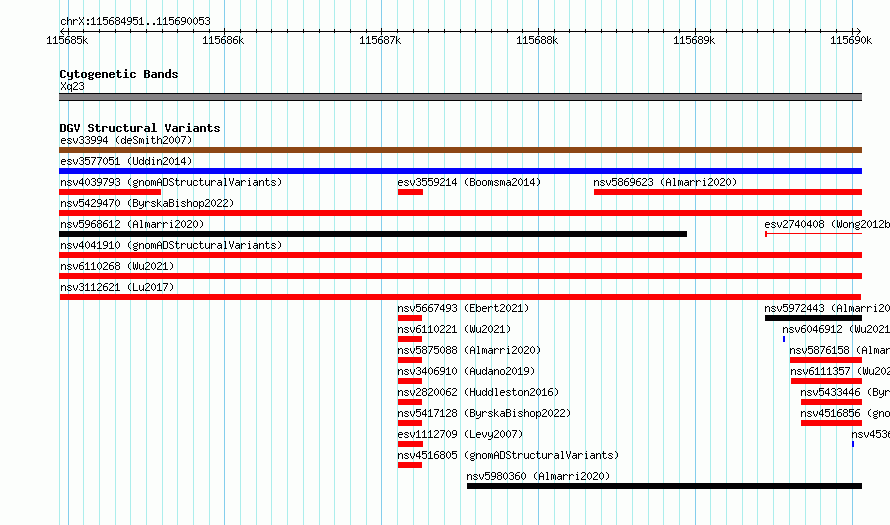Select the nsv6110268 Wu2021 red bar
The width and height of the screenshot is (890, 525).
click(460, 276)
